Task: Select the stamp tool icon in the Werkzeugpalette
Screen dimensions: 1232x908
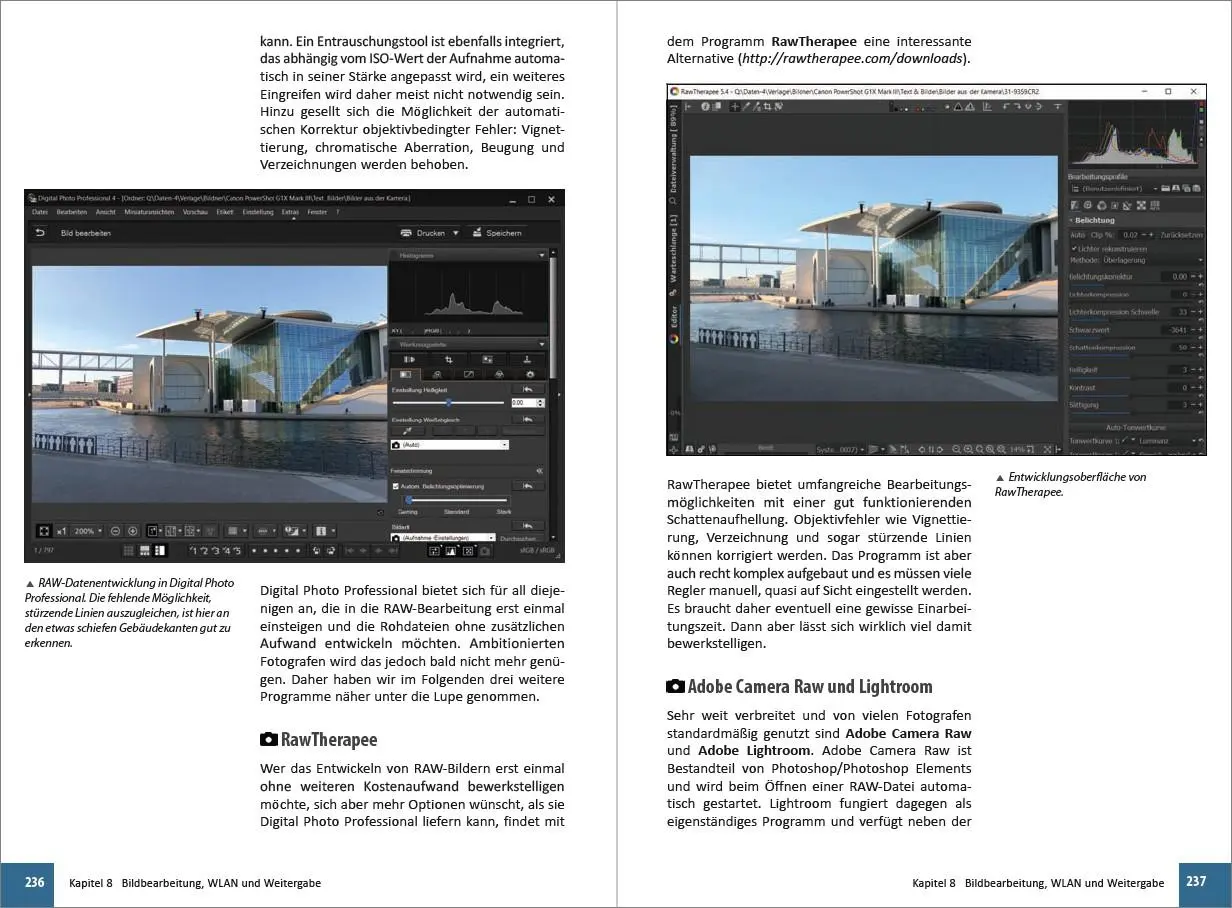Action: (x=526, y=359)
